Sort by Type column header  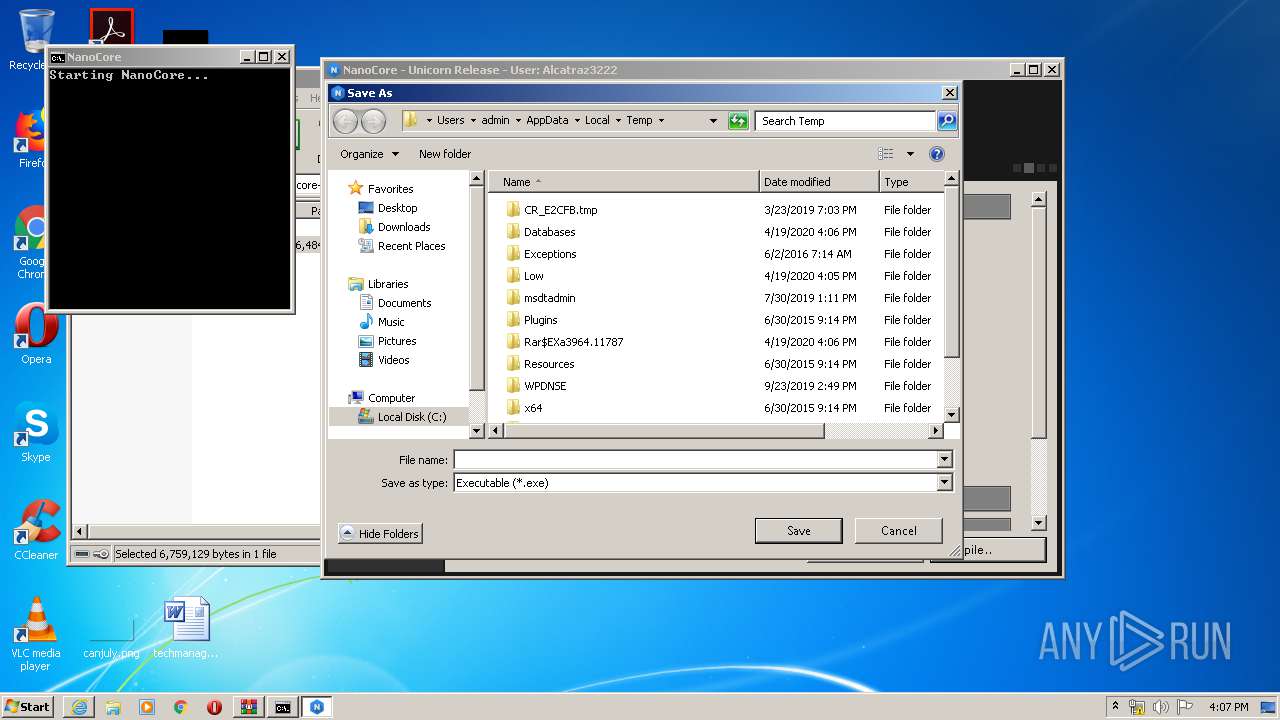911,182
